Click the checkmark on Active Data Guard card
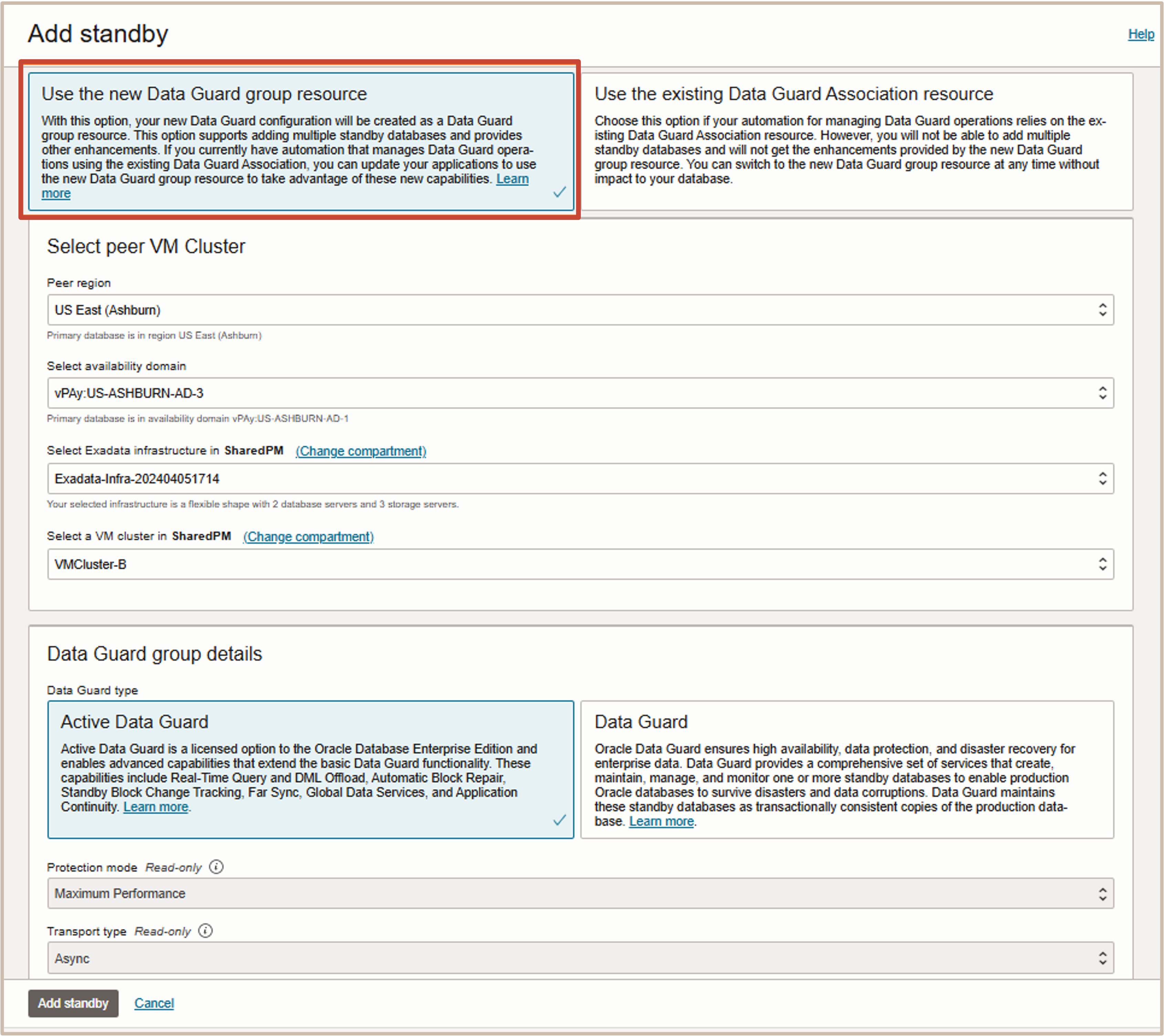The image size is (1164, 1036). point(559,820)
